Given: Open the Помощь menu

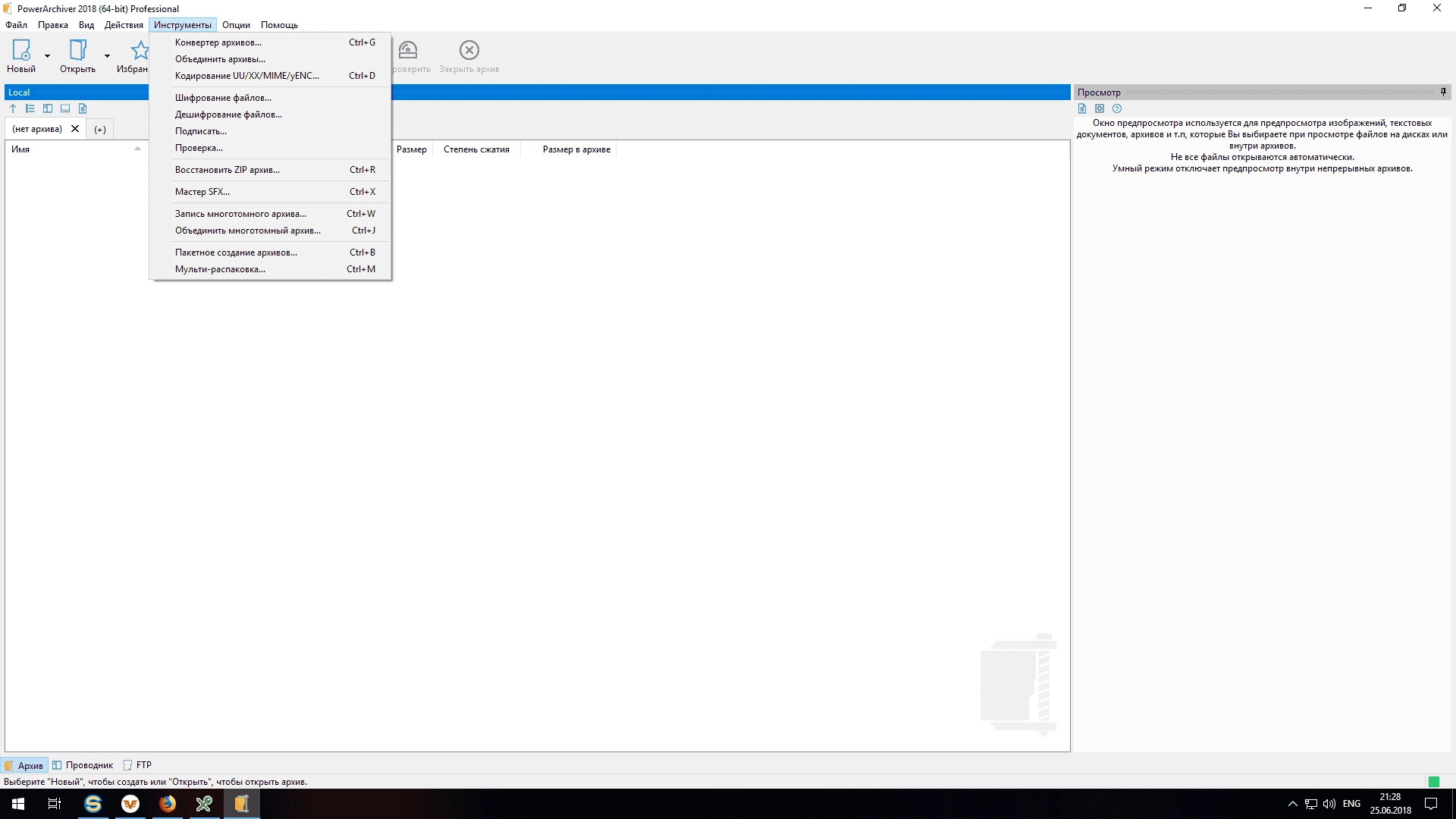Looking at the screenshot, I should [x=279, y=25].
